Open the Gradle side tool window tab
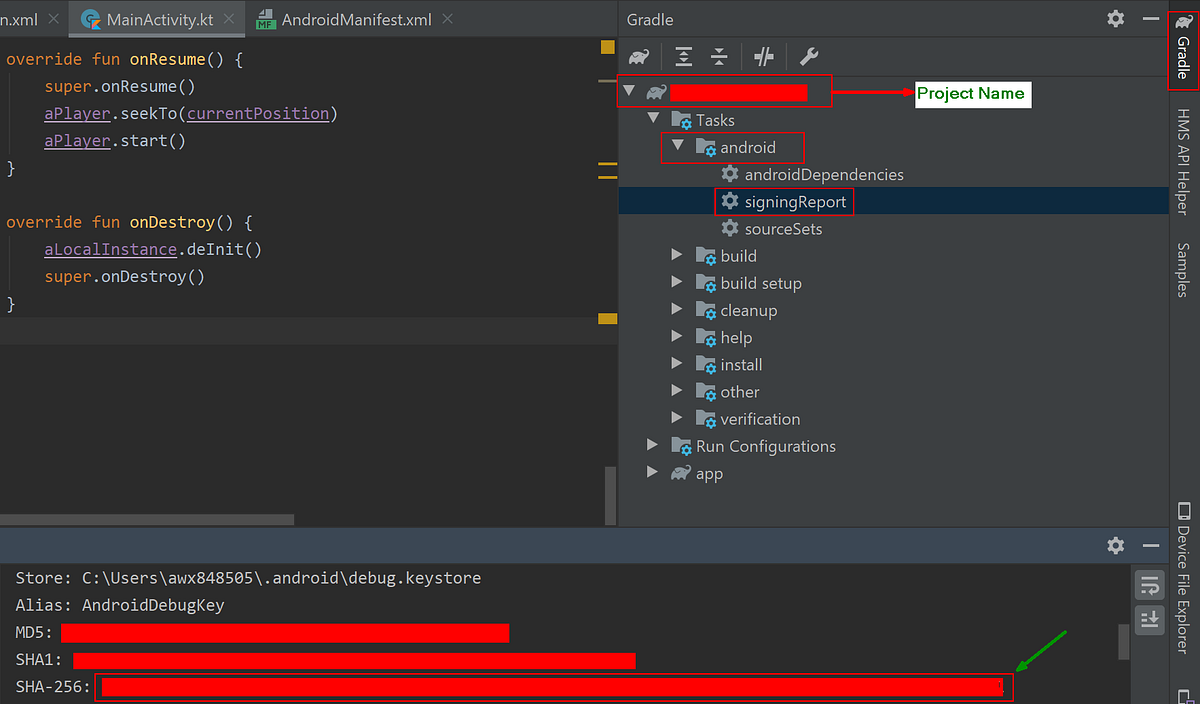The height and width of the screenshot is (704, 1200). (x=1183, y=46)
